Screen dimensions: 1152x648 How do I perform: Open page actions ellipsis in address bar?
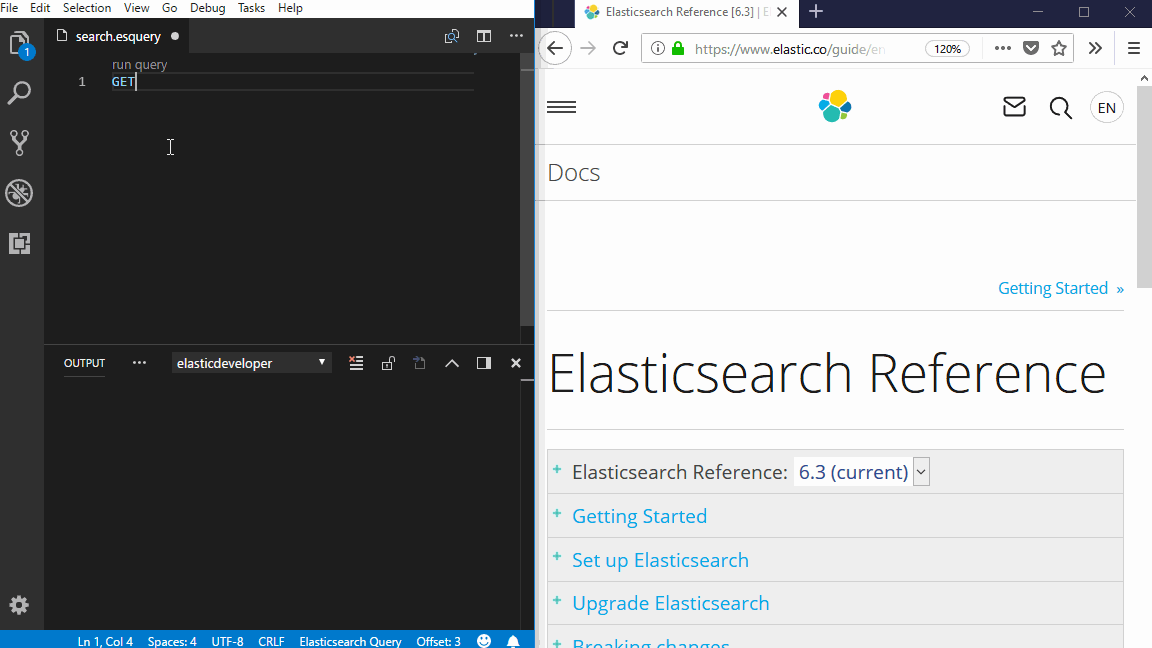(x=1002, y=48)
